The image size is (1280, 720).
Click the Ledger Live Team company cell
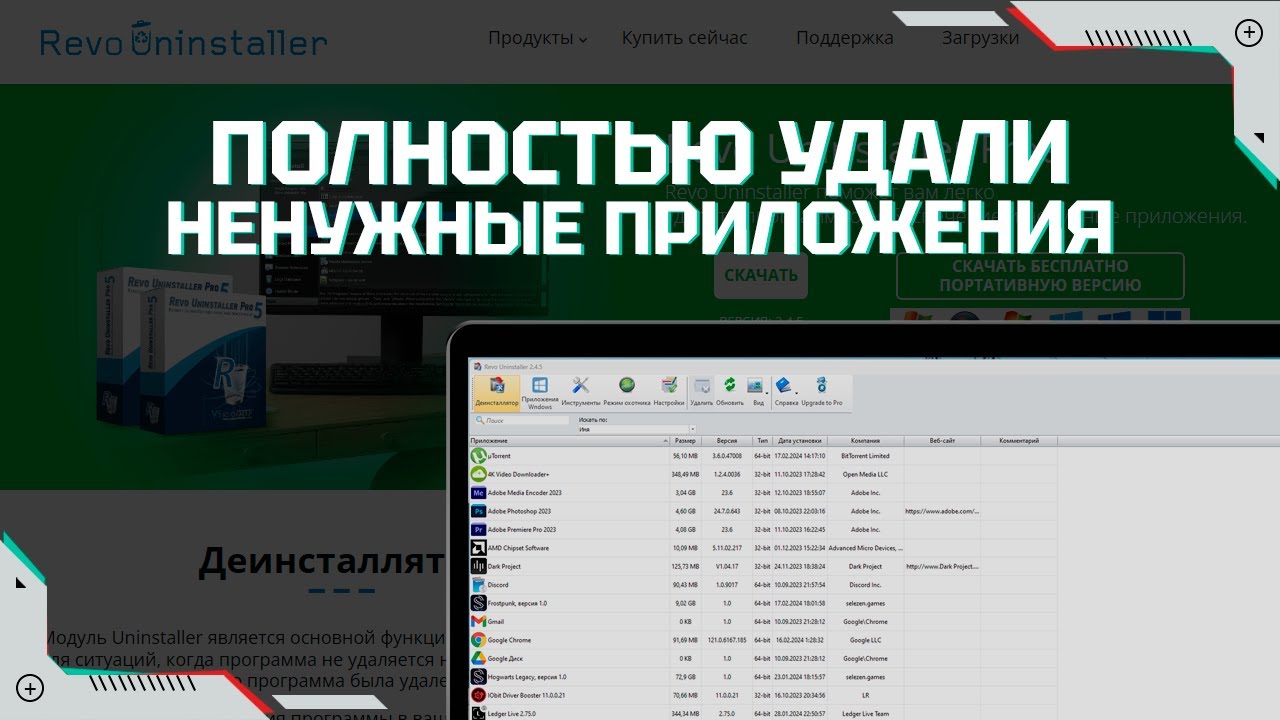click(866, 714)
